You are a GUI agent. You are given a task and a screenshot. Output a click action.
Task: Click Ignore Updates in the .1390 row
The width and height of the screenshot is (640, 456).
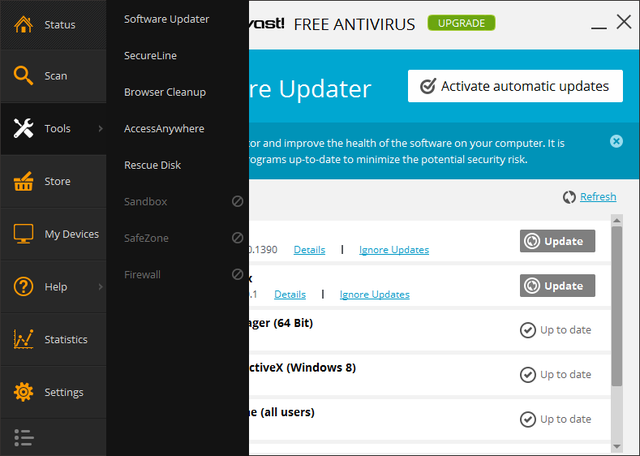point(394,249)
